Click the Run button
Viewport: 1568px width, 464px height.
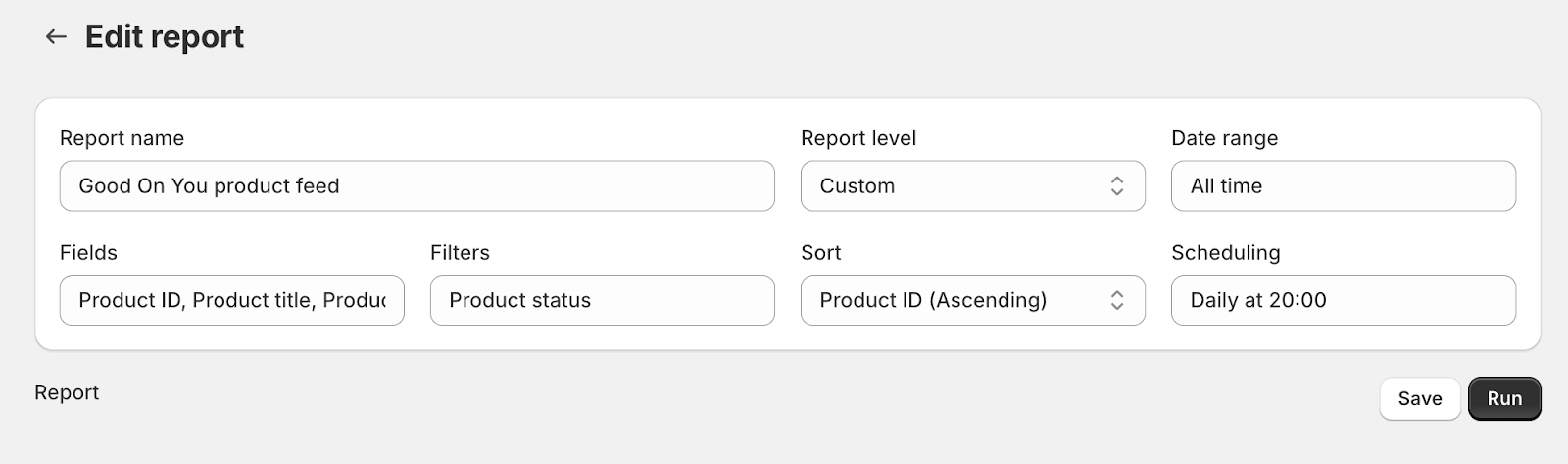coord(1504,398)
